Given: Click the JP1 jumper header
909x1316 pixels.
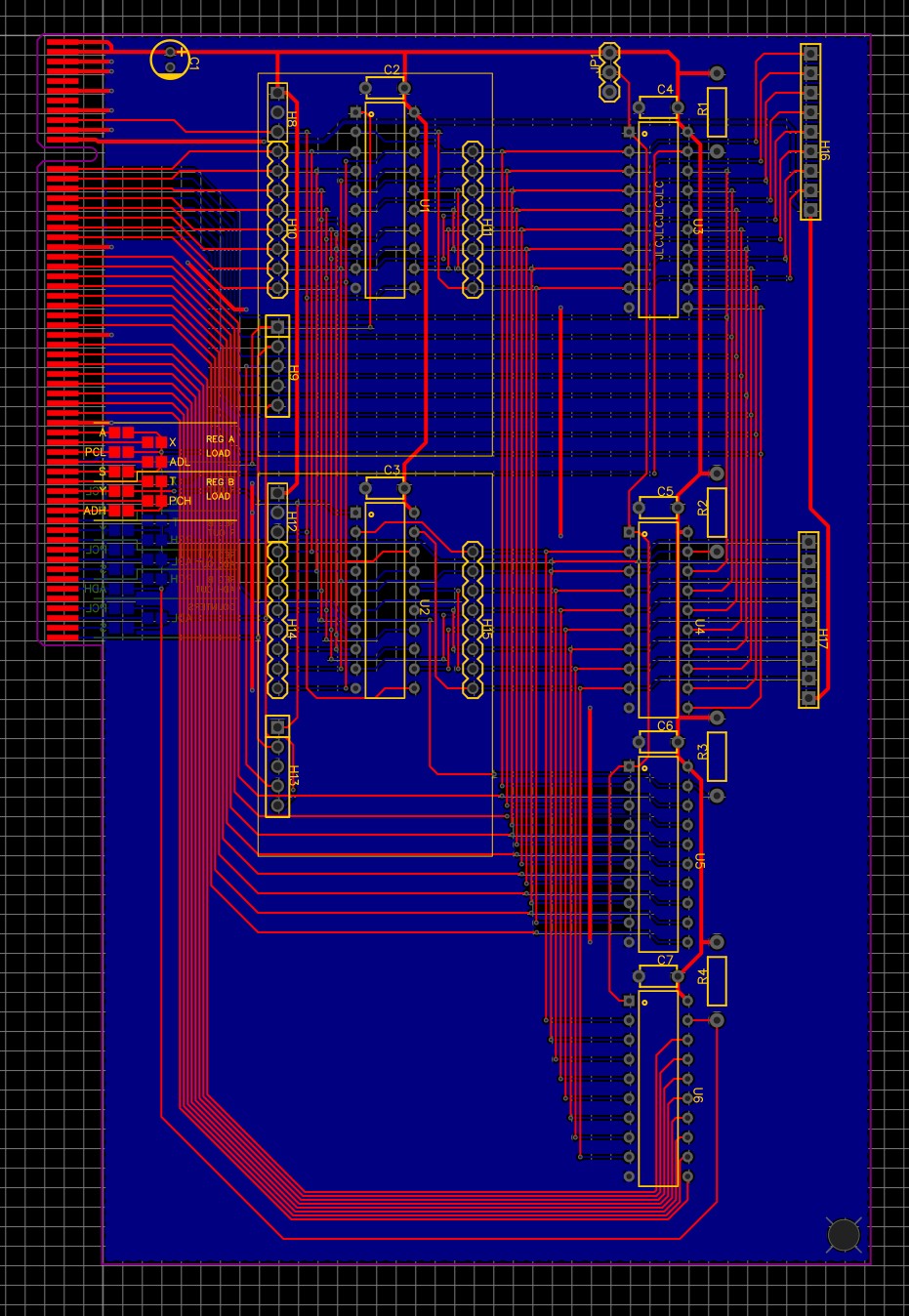Looking at the screenshot, I should point(609,71).
